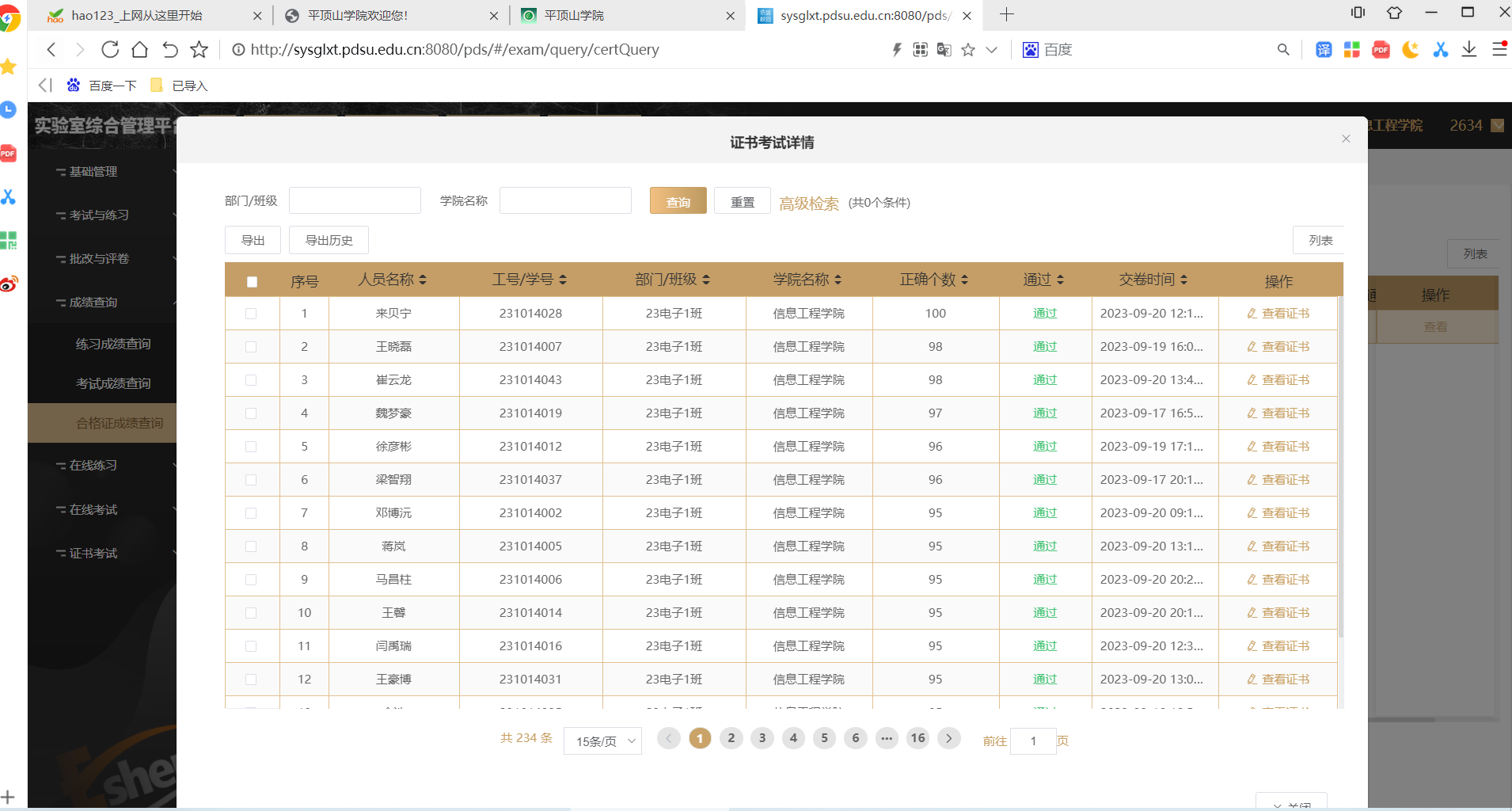Click the 查询 search button
The image size is (1512, 811).
[x=678, y=202]
